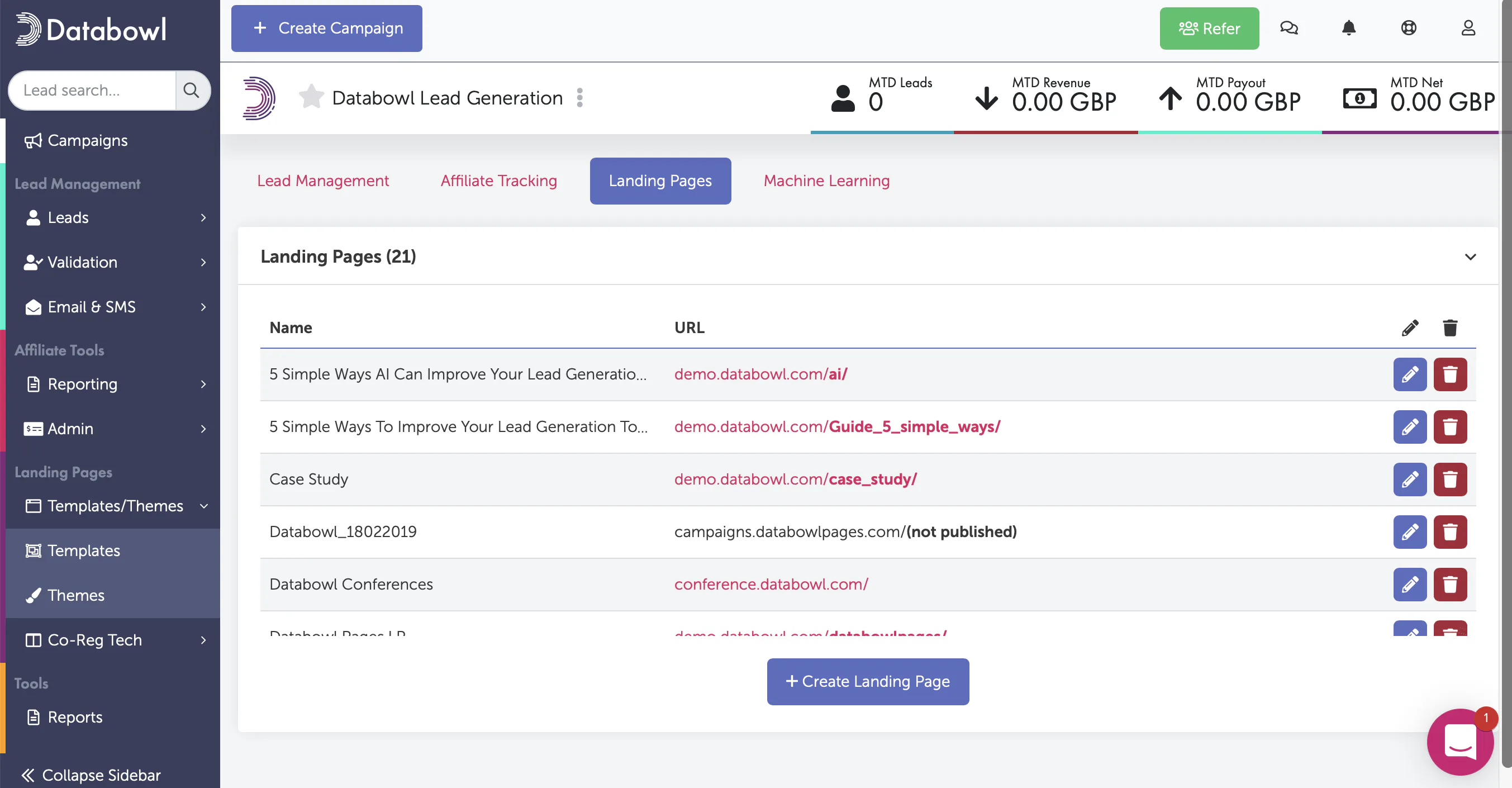This screenshot has height=788, width=1512.
Task: Expand the Reporting sidebar menu
Action: (113, 384)
